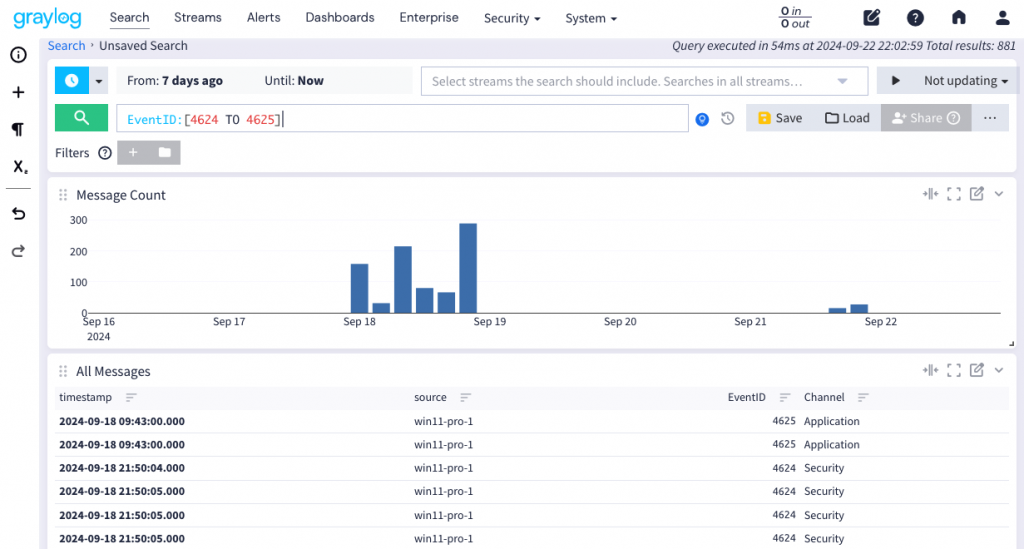Open the Graylog logo home link
The width and height of the screenshot is (1024, 549).
[48, 18]
